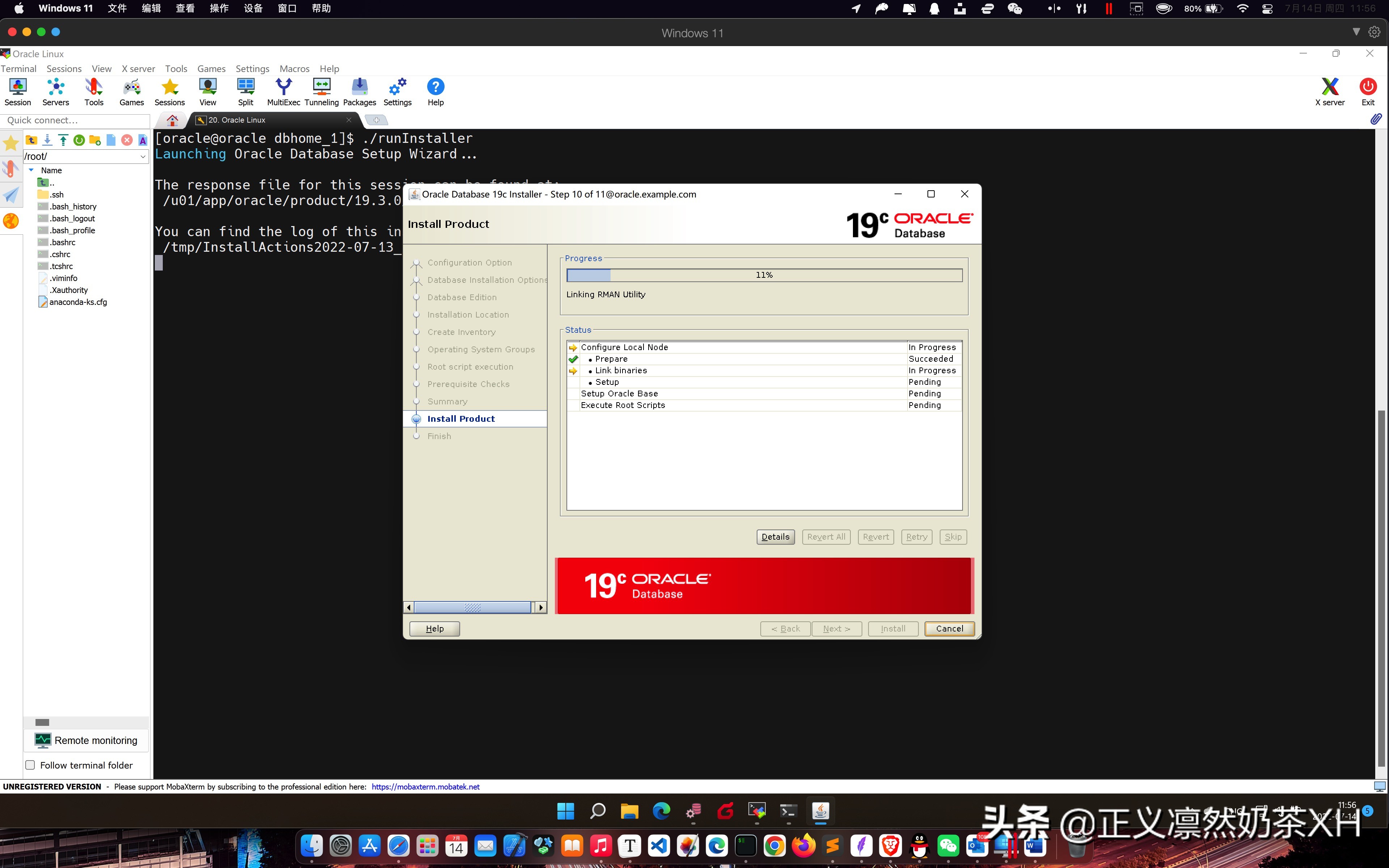Viewport: 1389px width, 868px height.
Task: Open MultiExec mode in MobaXterm
Action: click(284, 92)
